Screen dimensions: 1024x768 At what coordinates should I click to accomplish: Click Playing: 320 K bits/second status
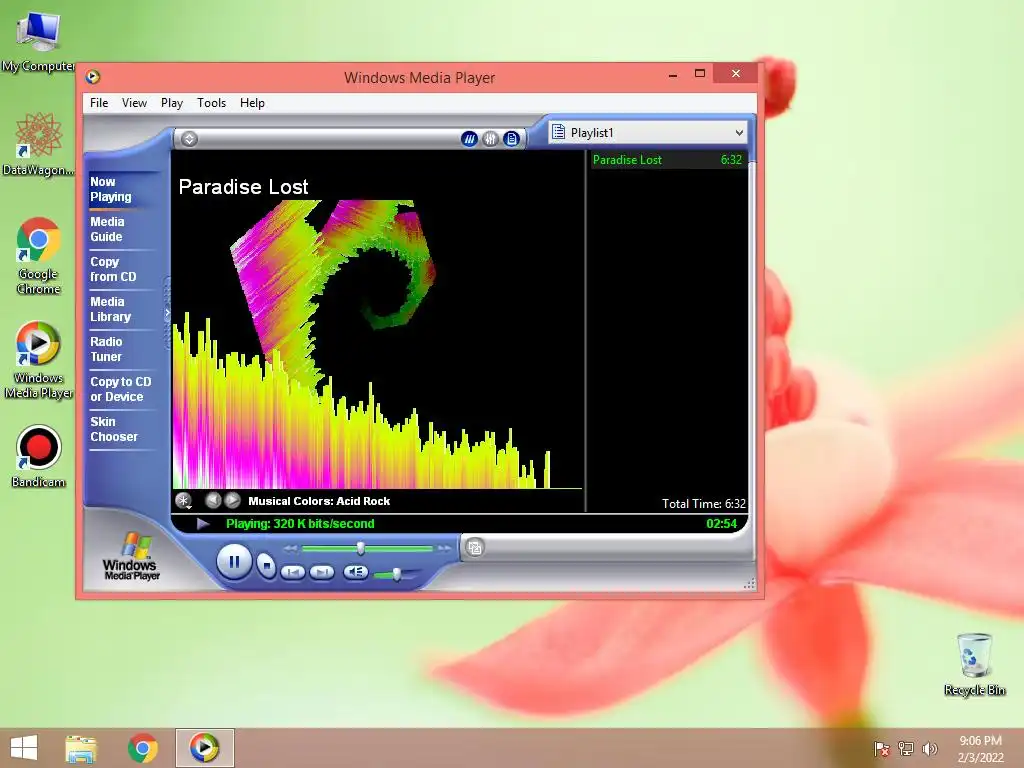coord(300,524)
